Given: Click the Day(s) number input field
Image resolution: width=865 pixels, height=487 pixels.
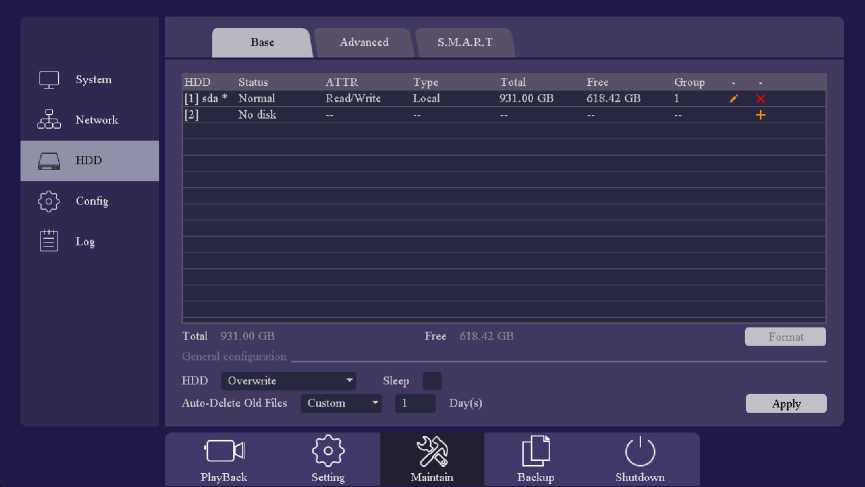Looking at the screenshot, I should [414, 404].
